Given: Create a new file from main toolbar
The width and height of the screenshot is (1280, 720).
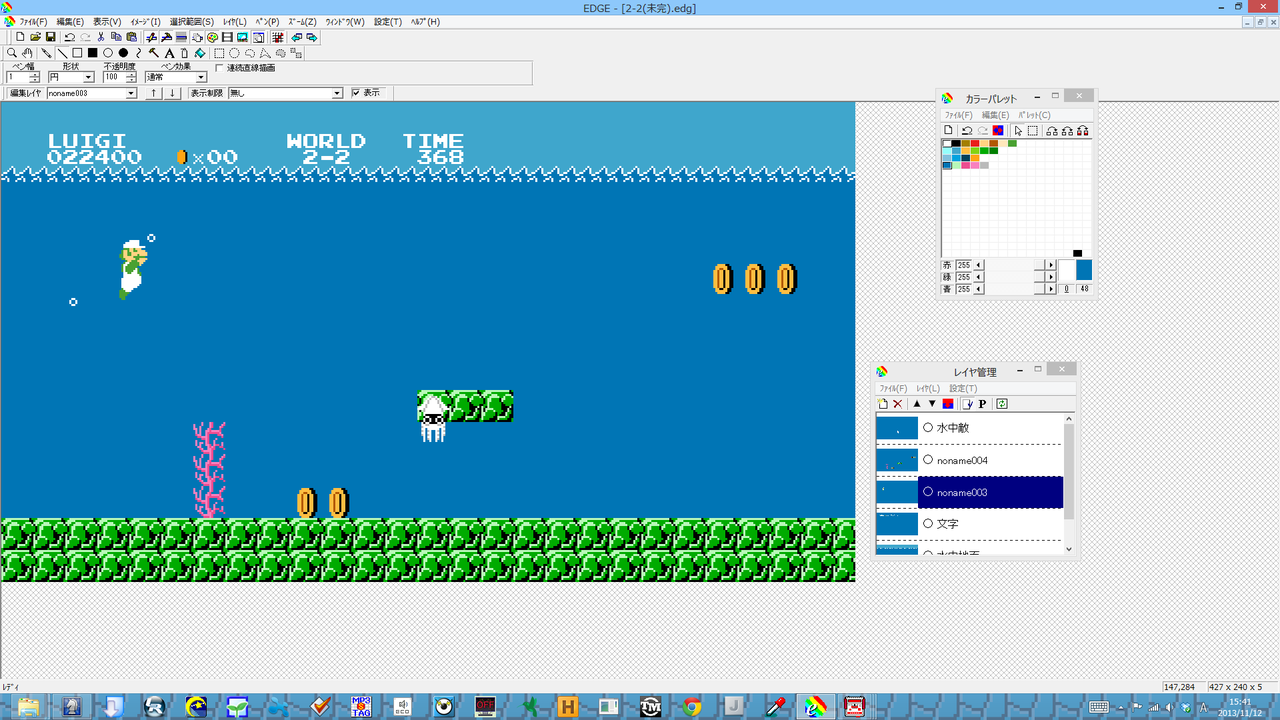Looking at the screenshot, I should pyautogui.click(x=20, y=37).
